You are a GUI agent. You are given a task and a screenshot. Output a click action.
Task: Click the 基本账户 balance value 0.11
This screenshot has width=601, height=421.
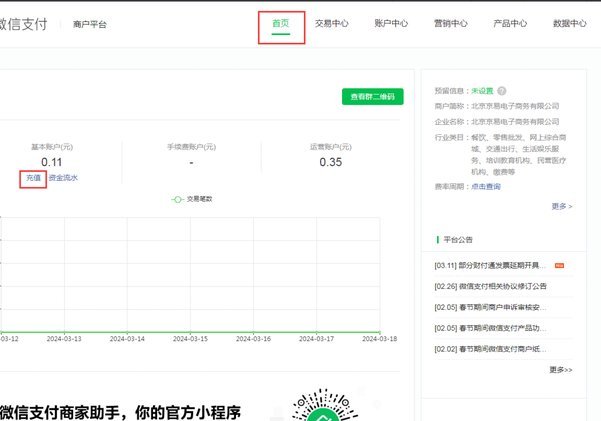[52, 162]
